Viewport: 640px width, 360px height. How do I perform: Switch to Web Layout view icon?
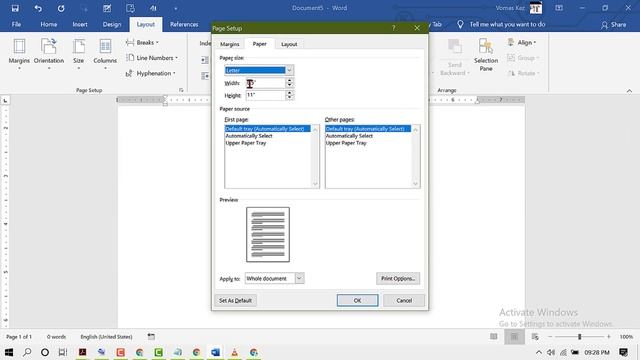[x=535, y=337]
